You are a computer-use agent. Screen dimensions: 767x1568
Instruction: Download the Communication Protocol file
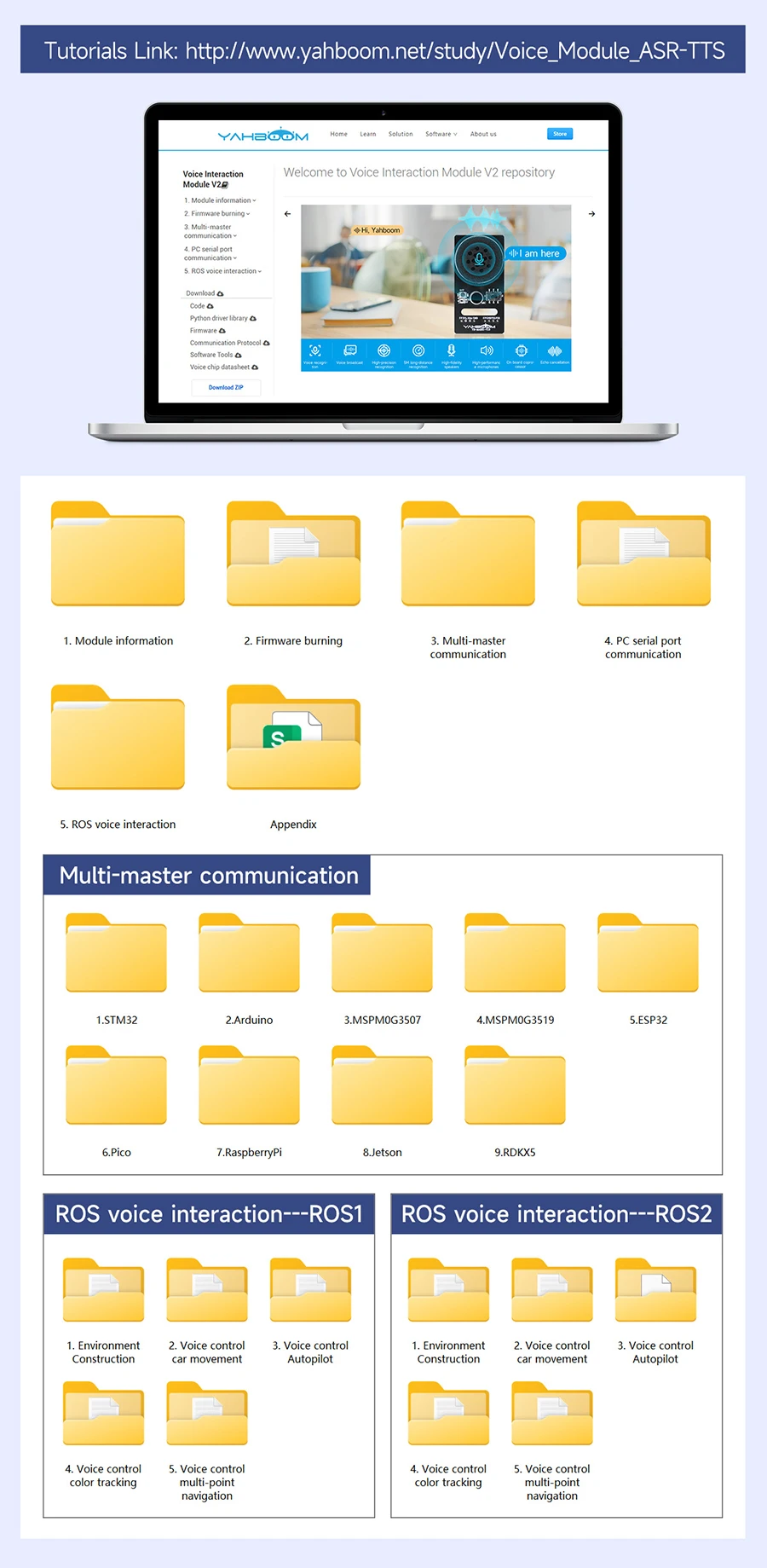(230, 343)
